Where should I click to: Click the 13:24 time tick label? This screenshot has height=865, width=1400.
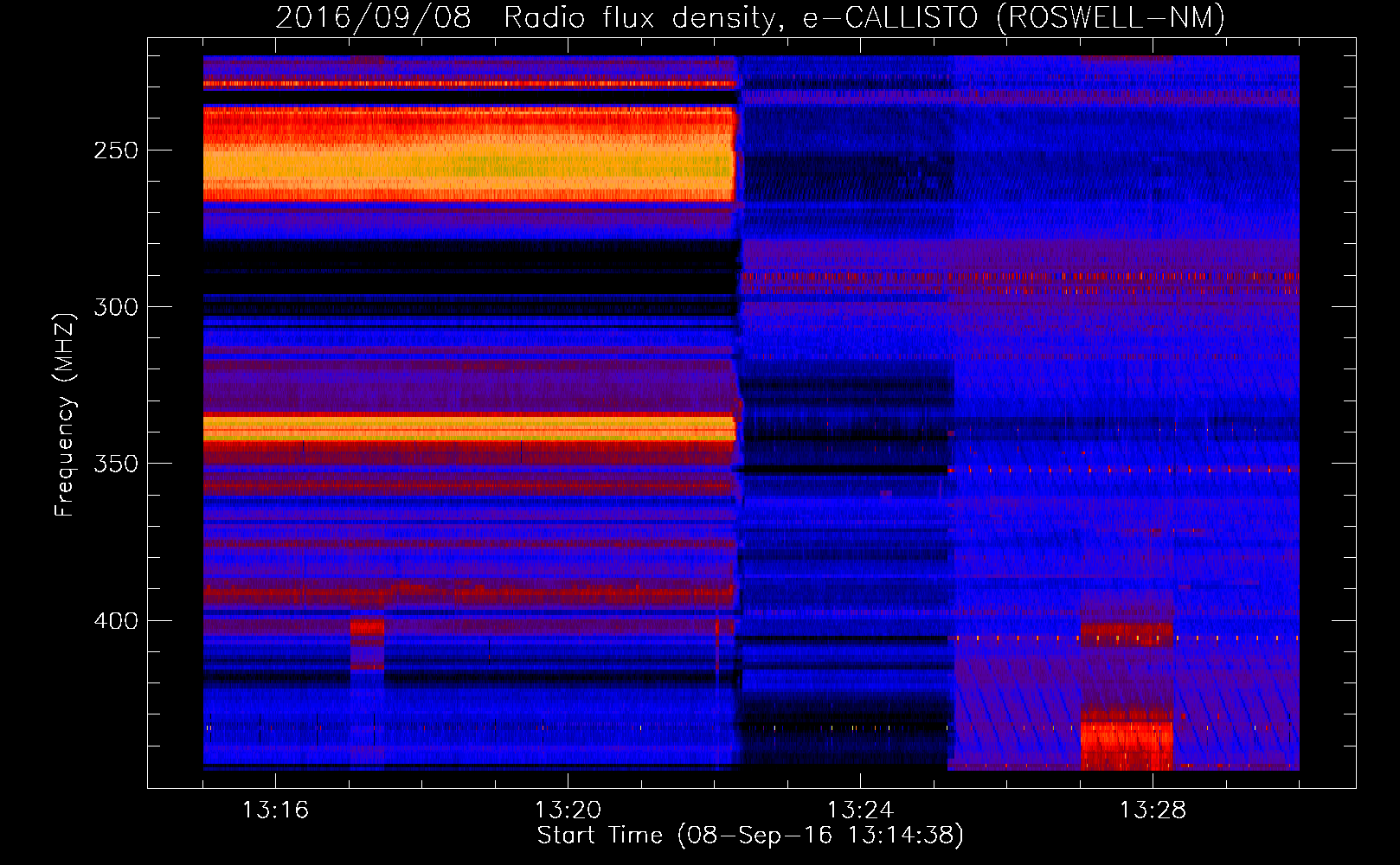coord(860,811)
